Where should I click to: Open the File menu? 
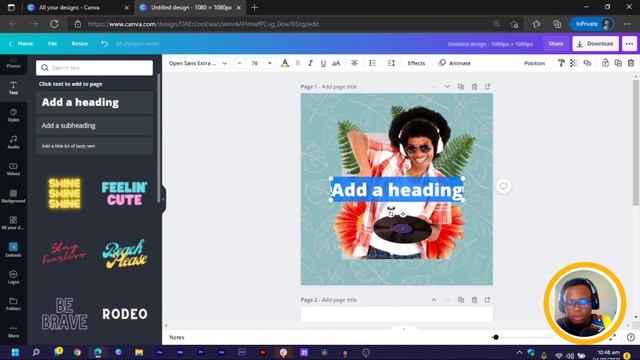click(x=52, y=44)
